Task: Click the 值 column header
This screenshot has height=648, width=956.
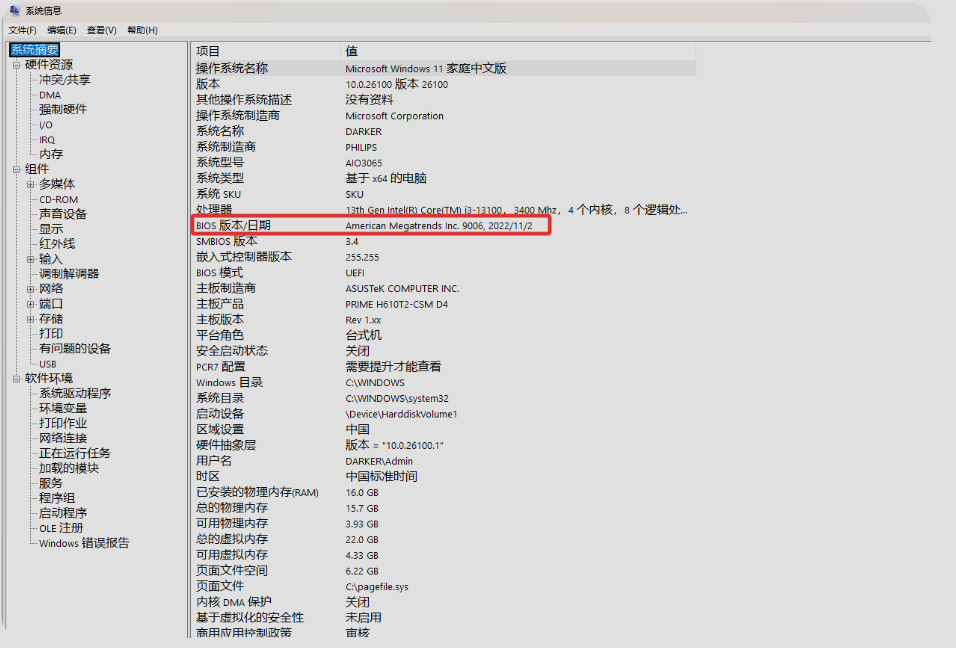Action: click(351, 51)
